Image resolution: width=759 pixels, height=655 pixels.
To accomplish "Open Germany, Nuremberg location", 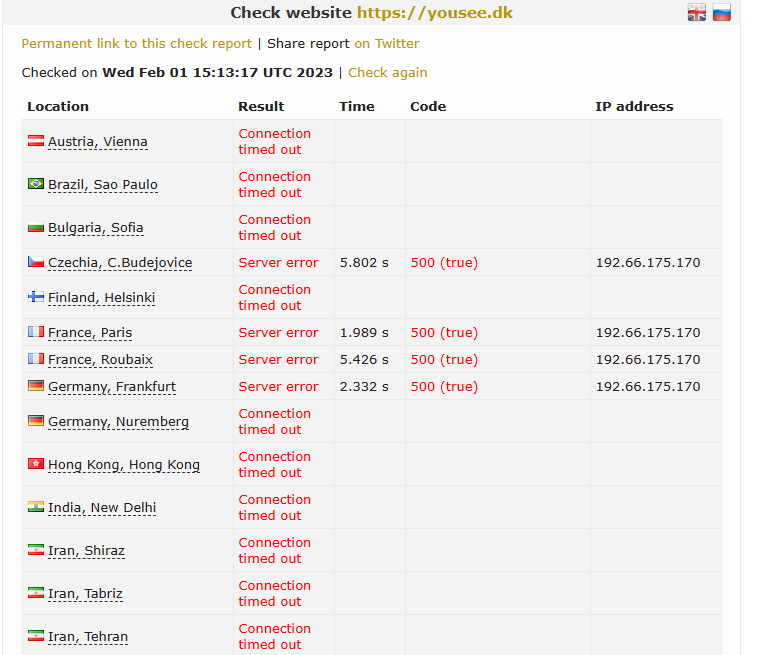I will [119, 422].
